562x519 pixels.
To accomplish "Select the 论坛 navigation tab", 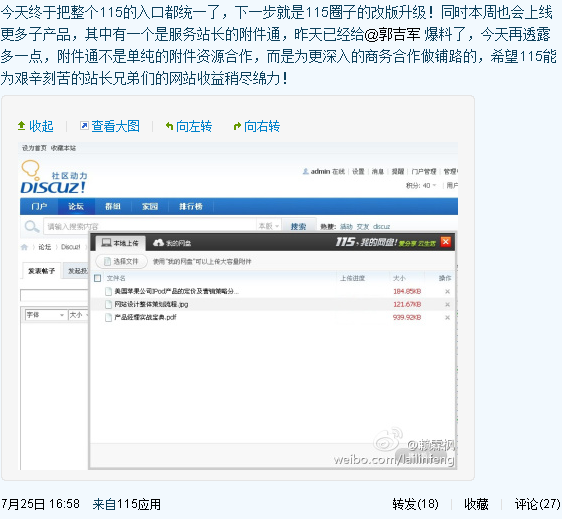I will (76, 206).
